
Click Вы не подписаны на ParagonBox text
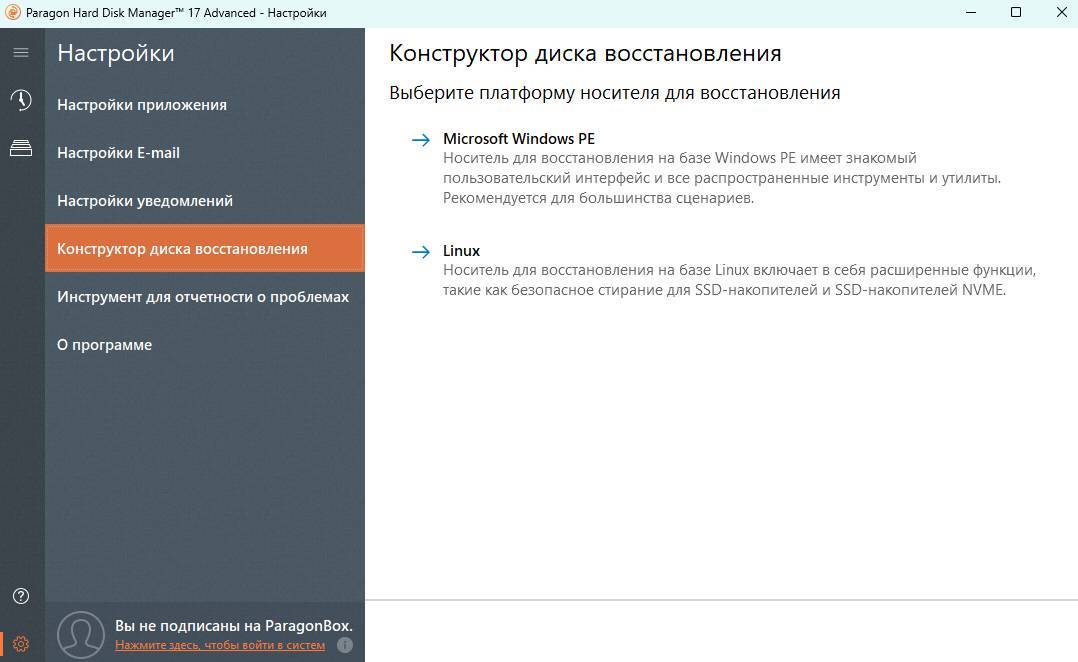pyautogui.click(x=234, y=626)
